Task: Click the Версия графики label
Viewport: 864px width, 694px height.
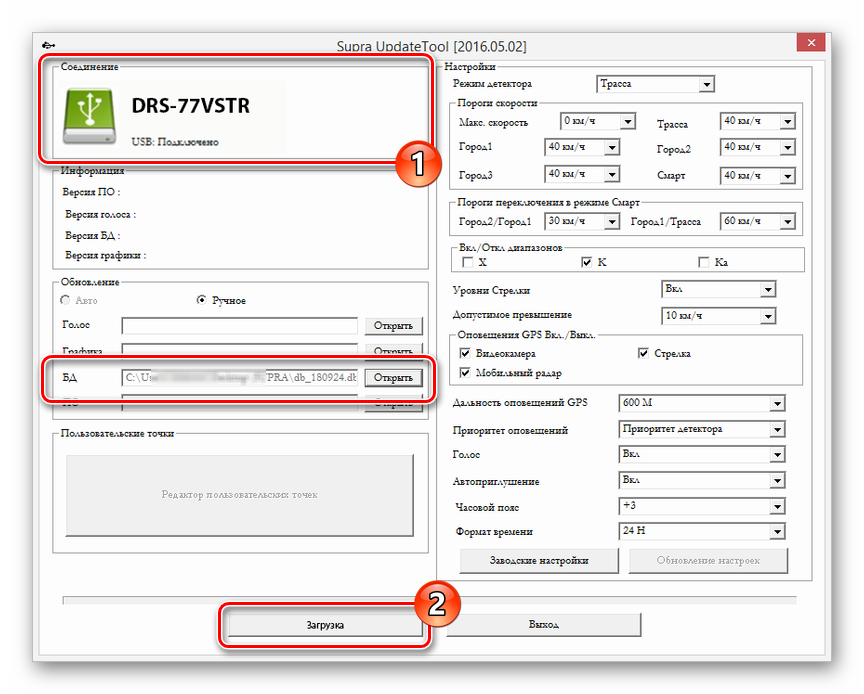Action: pyautogui.click(x=106, y=256)
